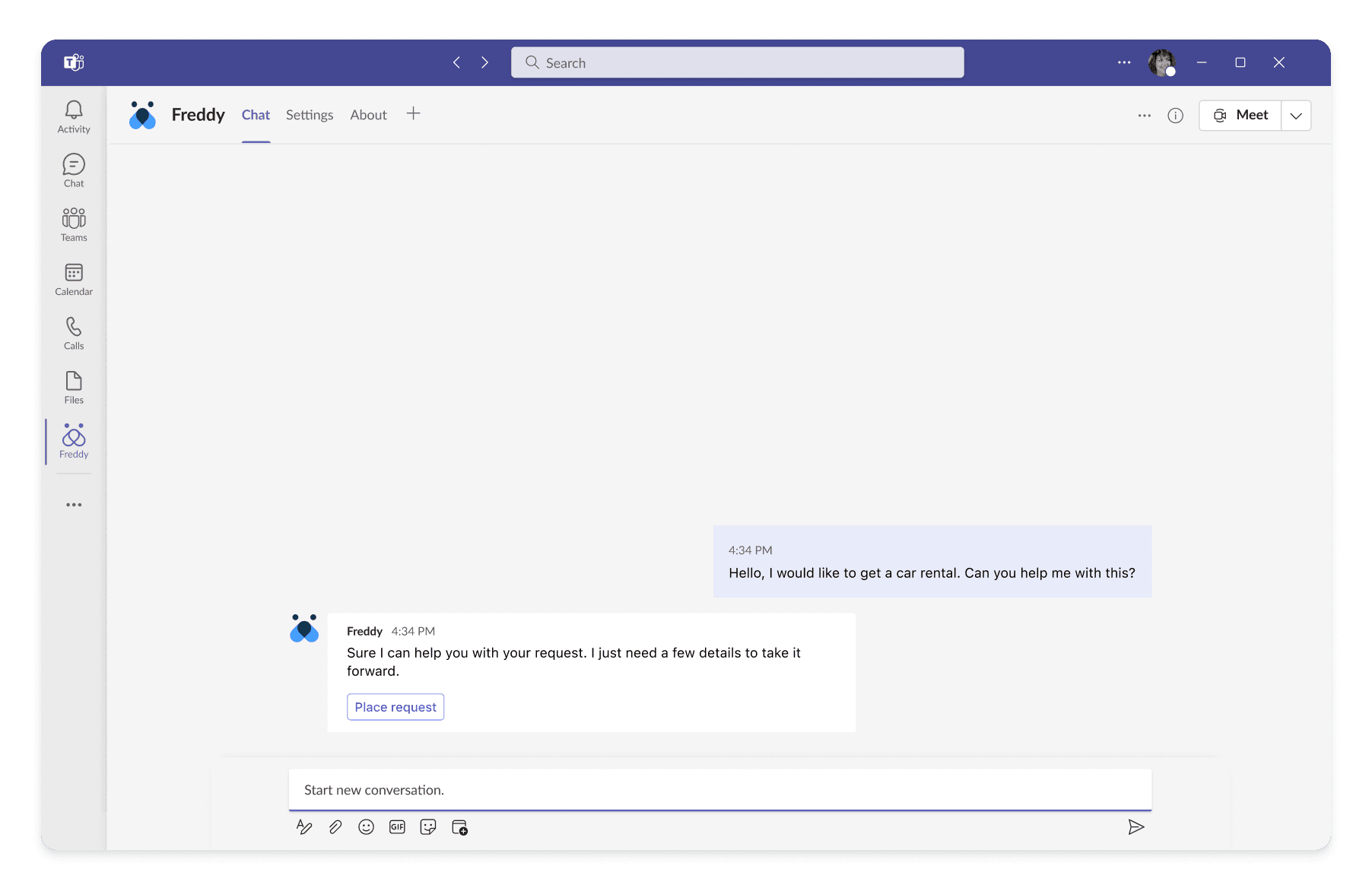This screenshot has width=1372, height=888.
Task: Open the user profile avatar
Action: pyautogui.click(x=1162, y=62)
